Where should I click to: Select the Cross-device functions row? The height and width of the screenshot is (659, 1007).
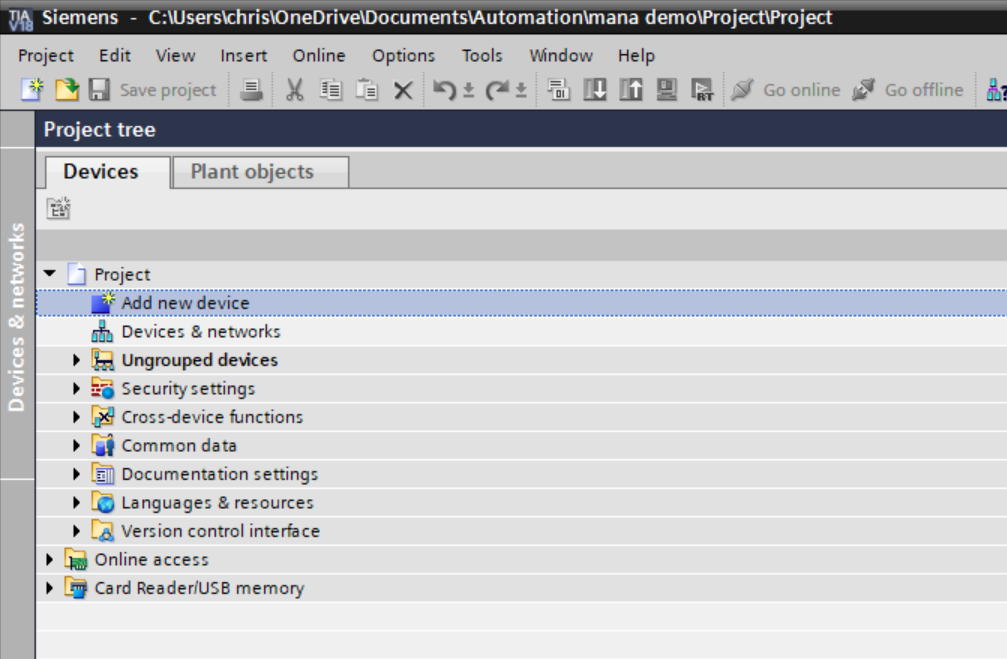click(x=521, y=417)
